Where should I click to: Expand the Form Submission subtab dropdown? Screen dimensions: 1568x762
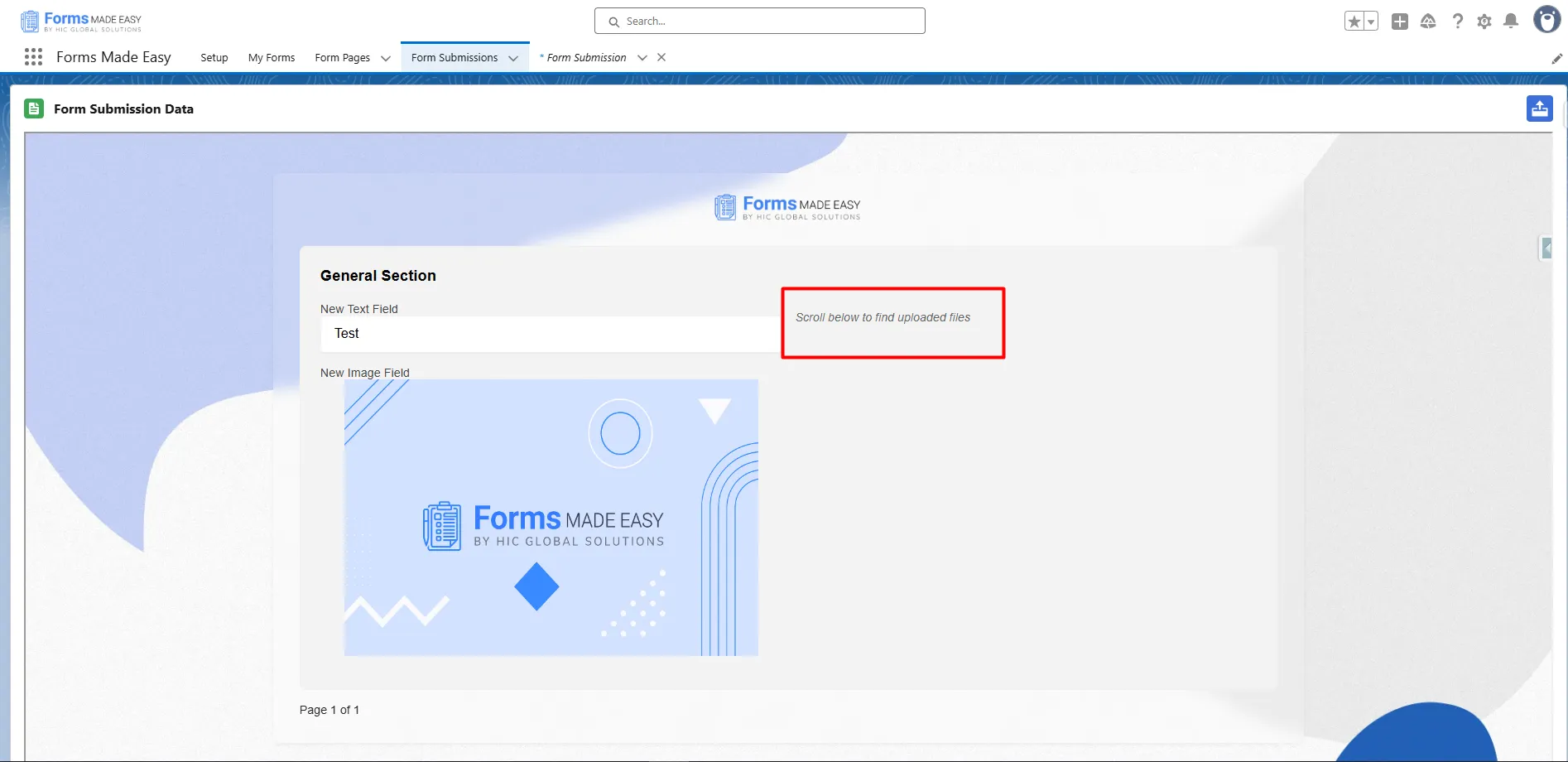[x=642, y=58]
